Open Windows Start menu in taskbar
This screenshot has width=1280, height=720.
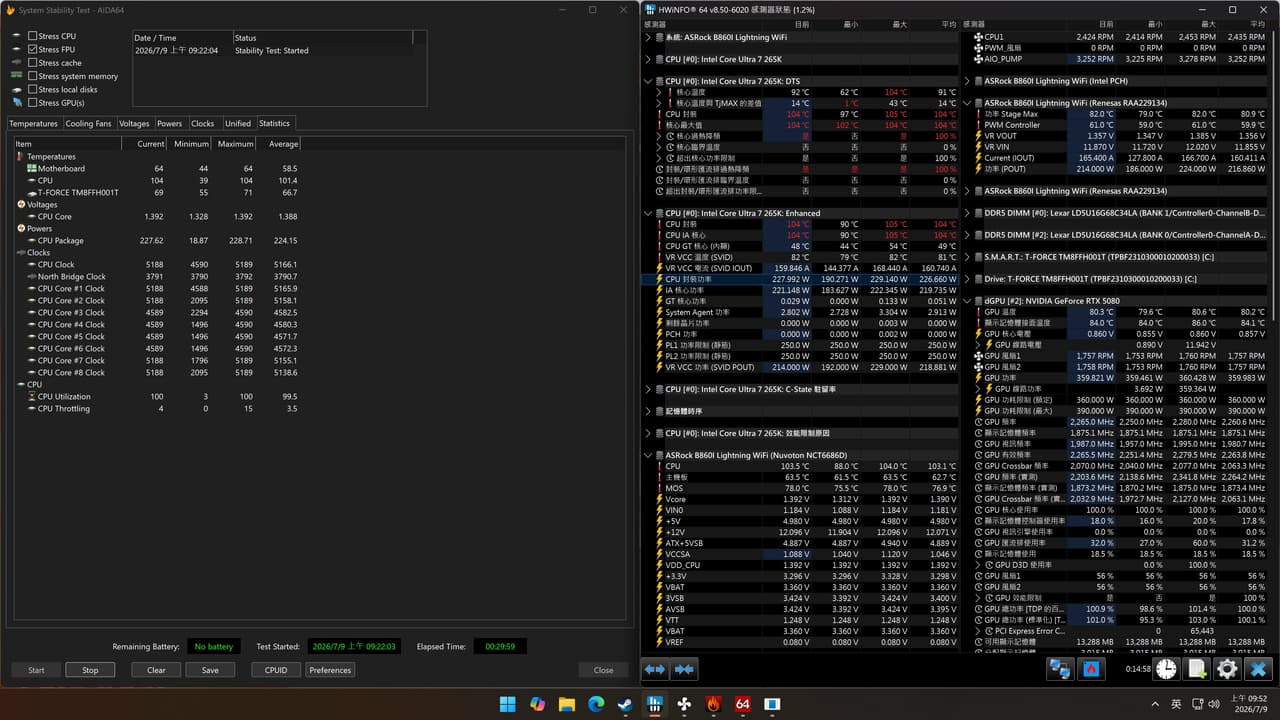[x=508, y=704]
